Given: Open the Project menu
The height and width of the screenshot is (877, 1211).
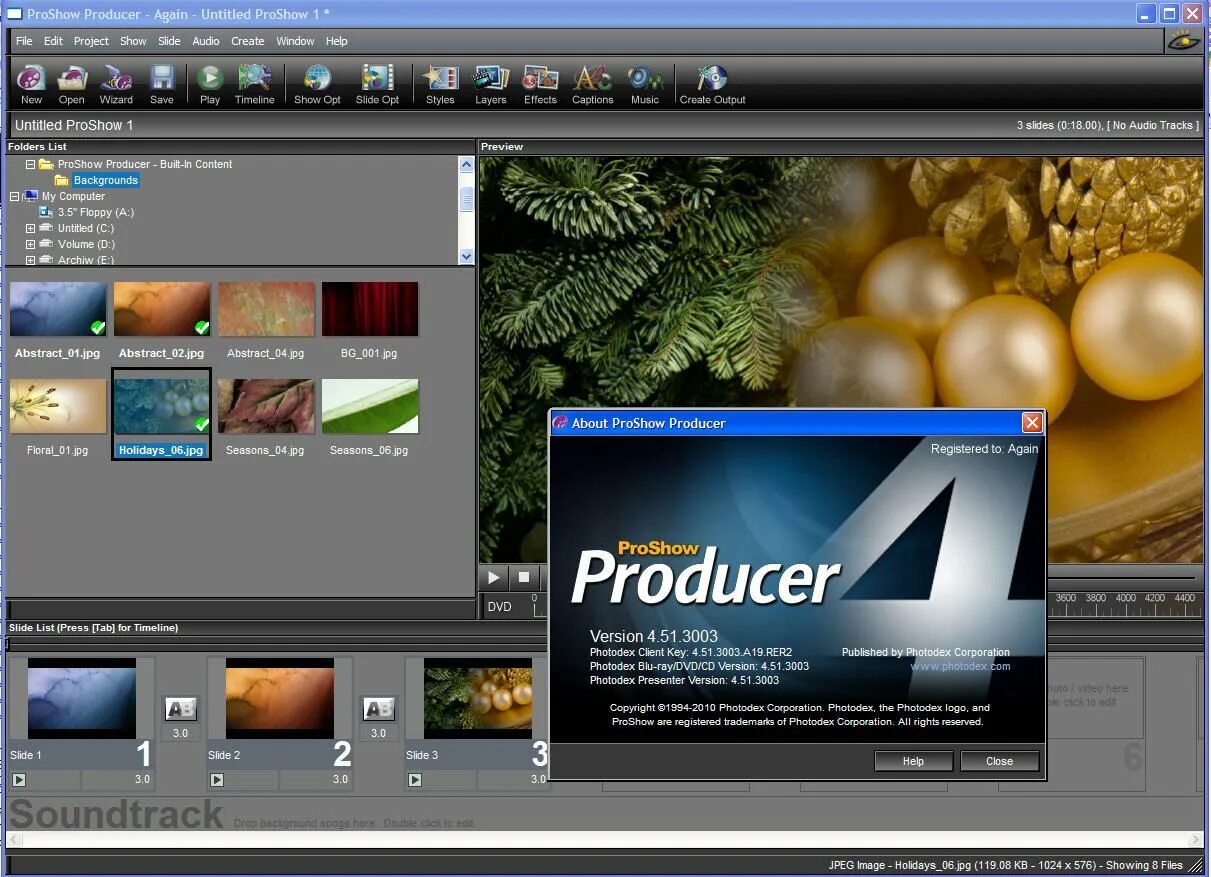Looking at the screenshot, I should click(x=91, y=41).
